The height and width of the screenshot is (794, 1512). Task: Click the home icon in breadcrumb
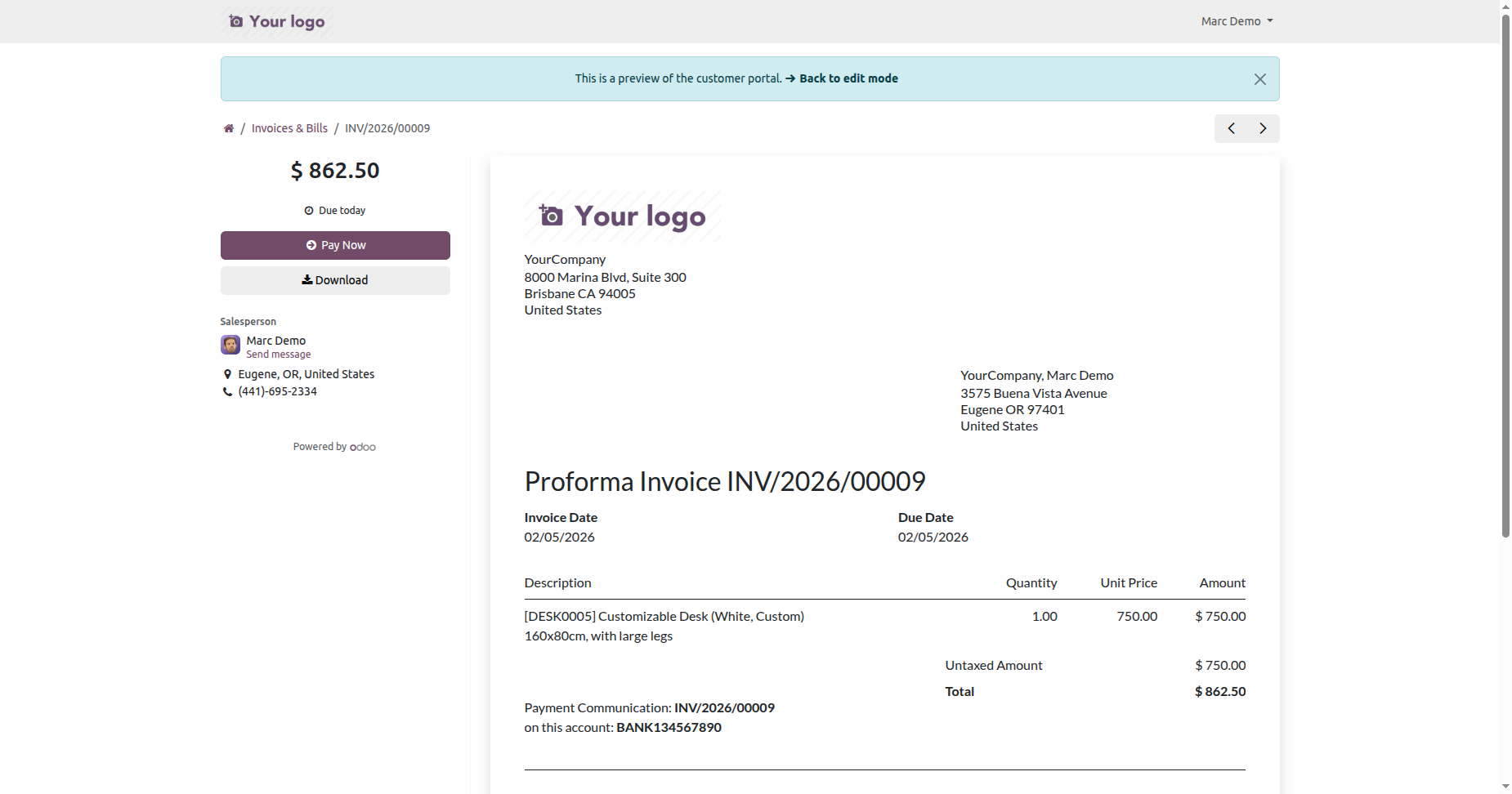click(229, 128)
